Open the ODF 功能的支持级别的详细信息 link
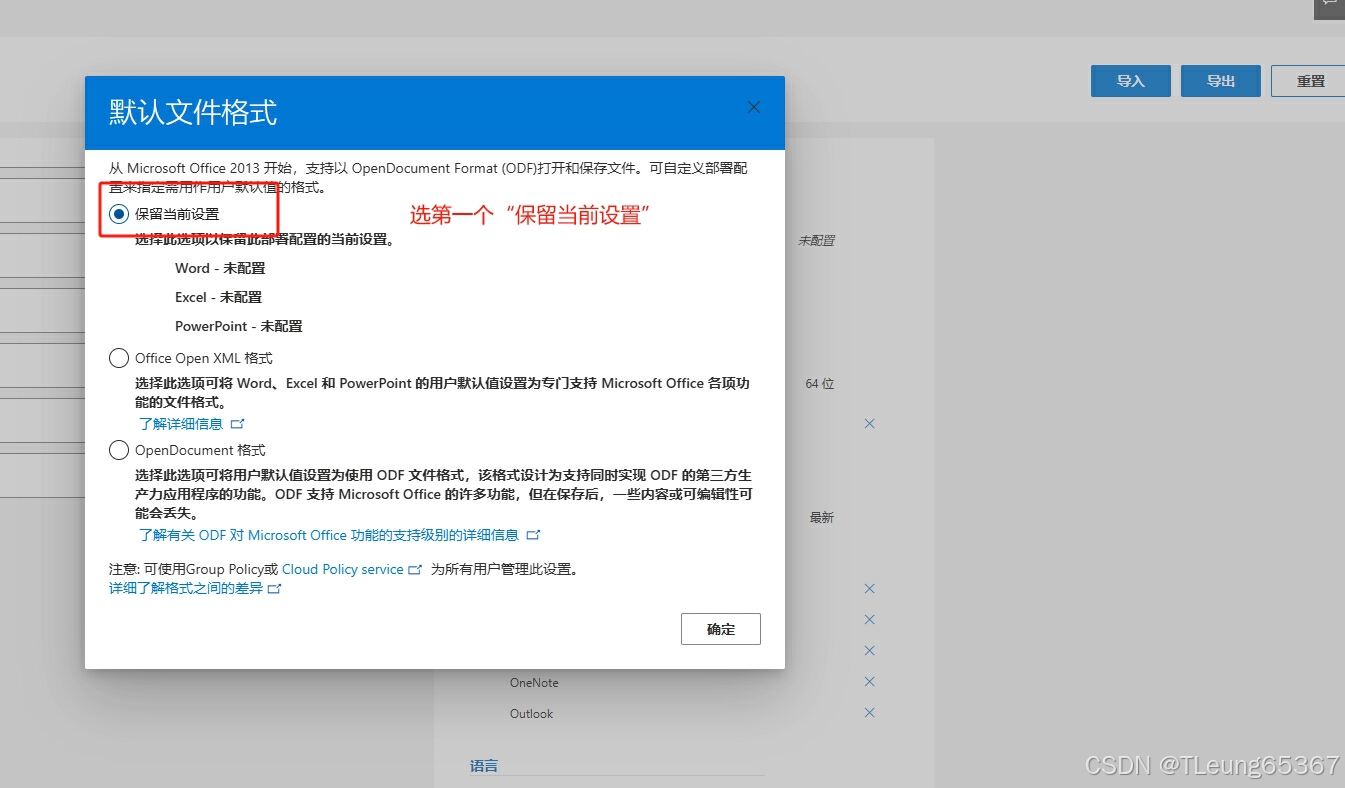The image size is (1345, 788). tap(329, 535)
